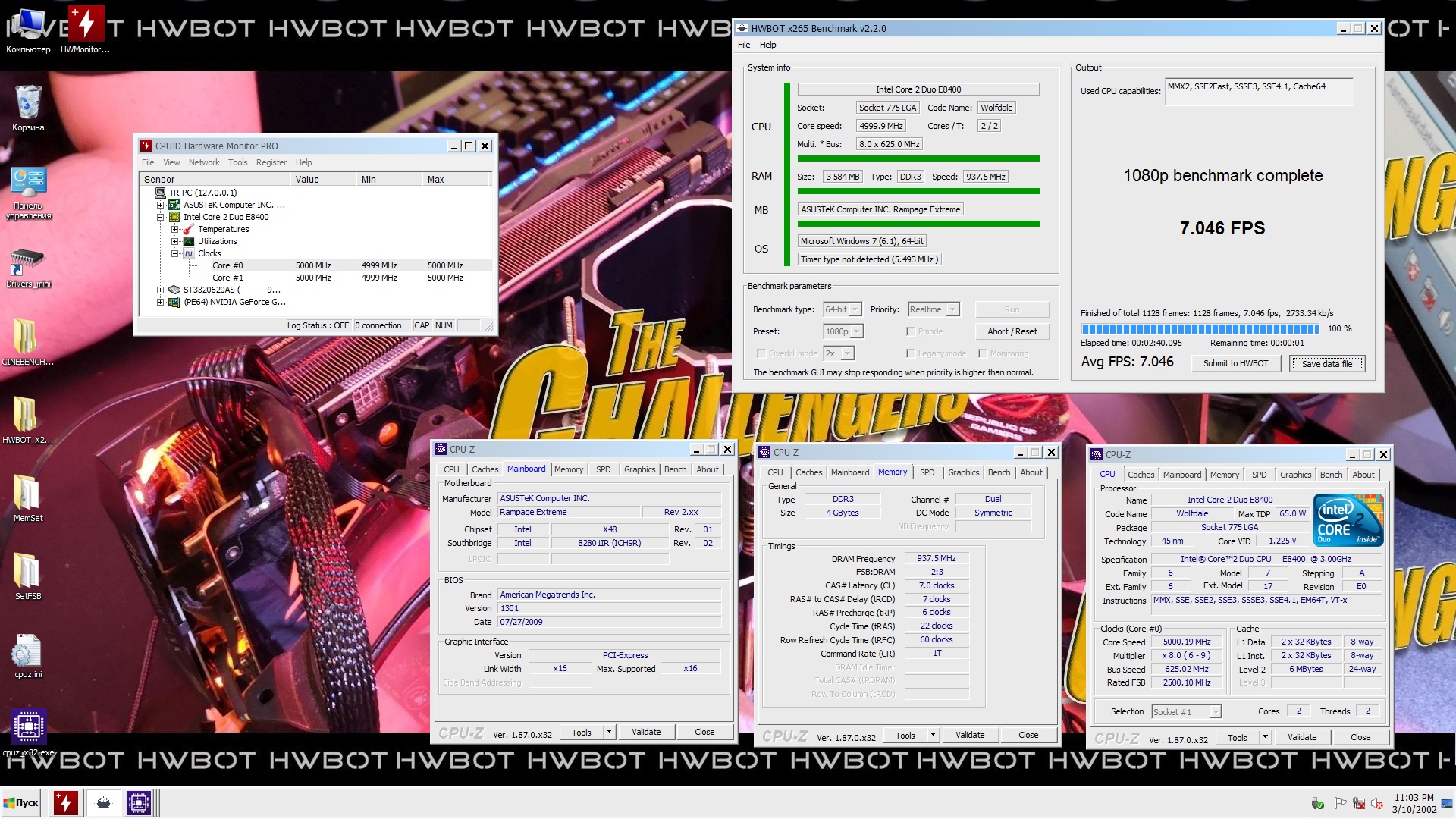This screenshot has height=819, width=1456.
Task: Click the Пуск start button
Action: 20,803
